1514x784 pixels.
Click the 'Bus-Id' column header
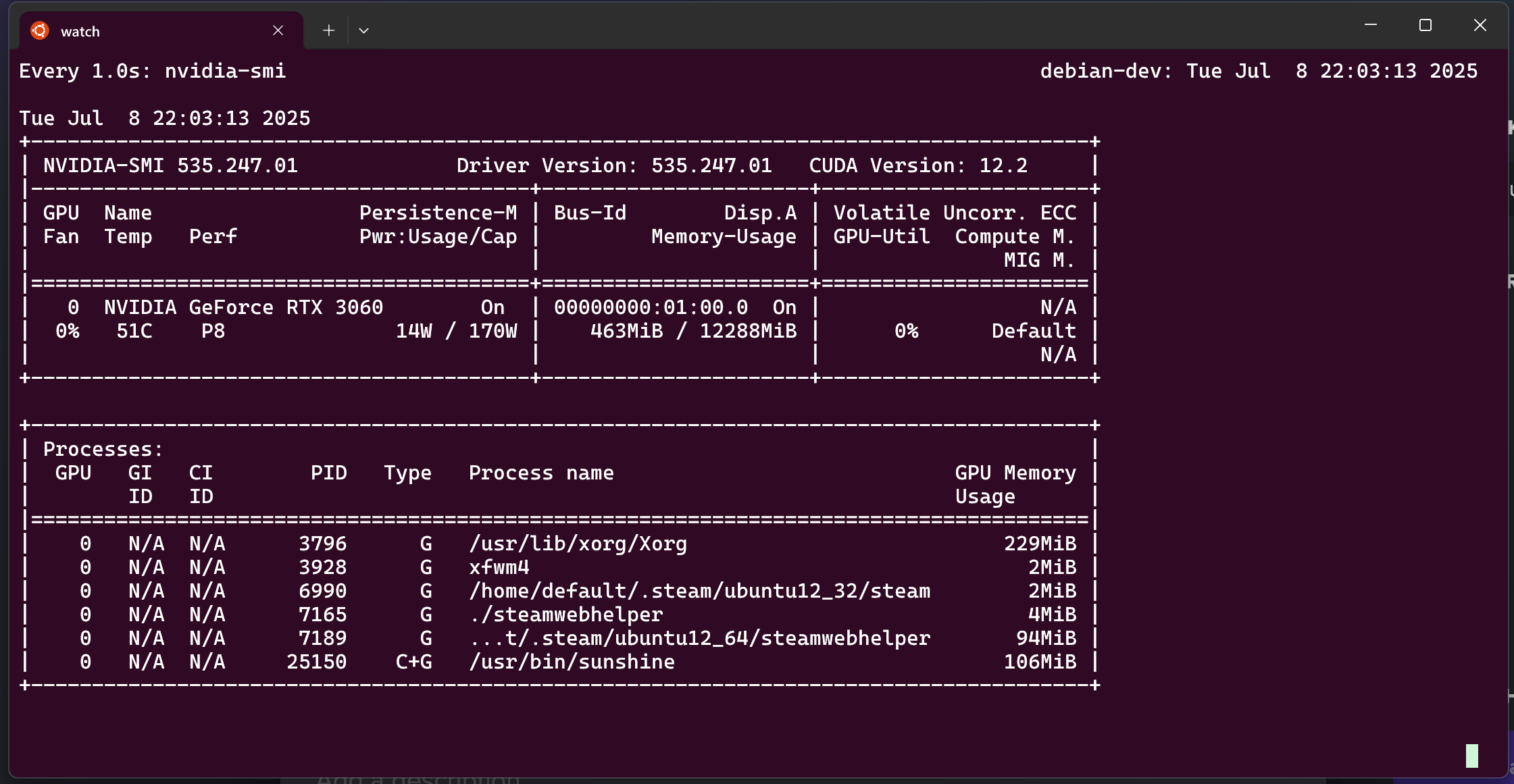(x=590, y=213)
